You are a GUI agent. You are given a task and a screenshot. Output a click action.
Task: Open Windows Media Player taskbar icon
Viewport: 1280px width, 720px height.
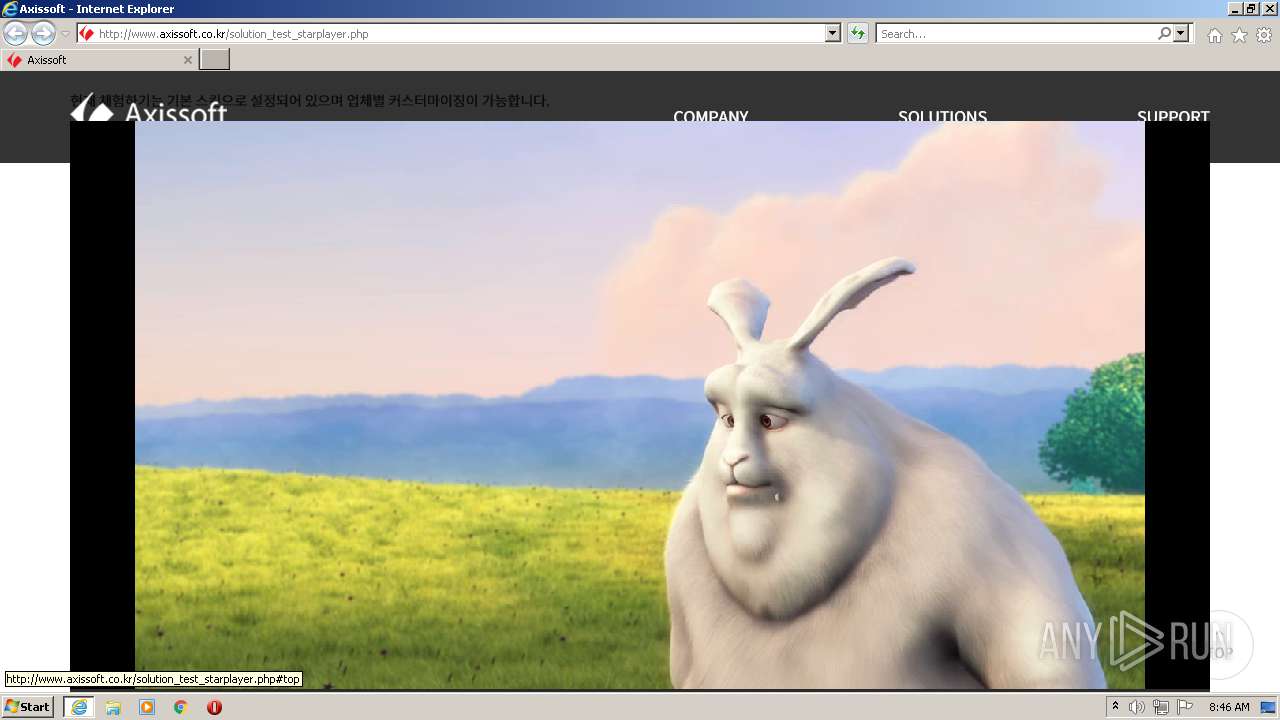(x=147, y=707)
